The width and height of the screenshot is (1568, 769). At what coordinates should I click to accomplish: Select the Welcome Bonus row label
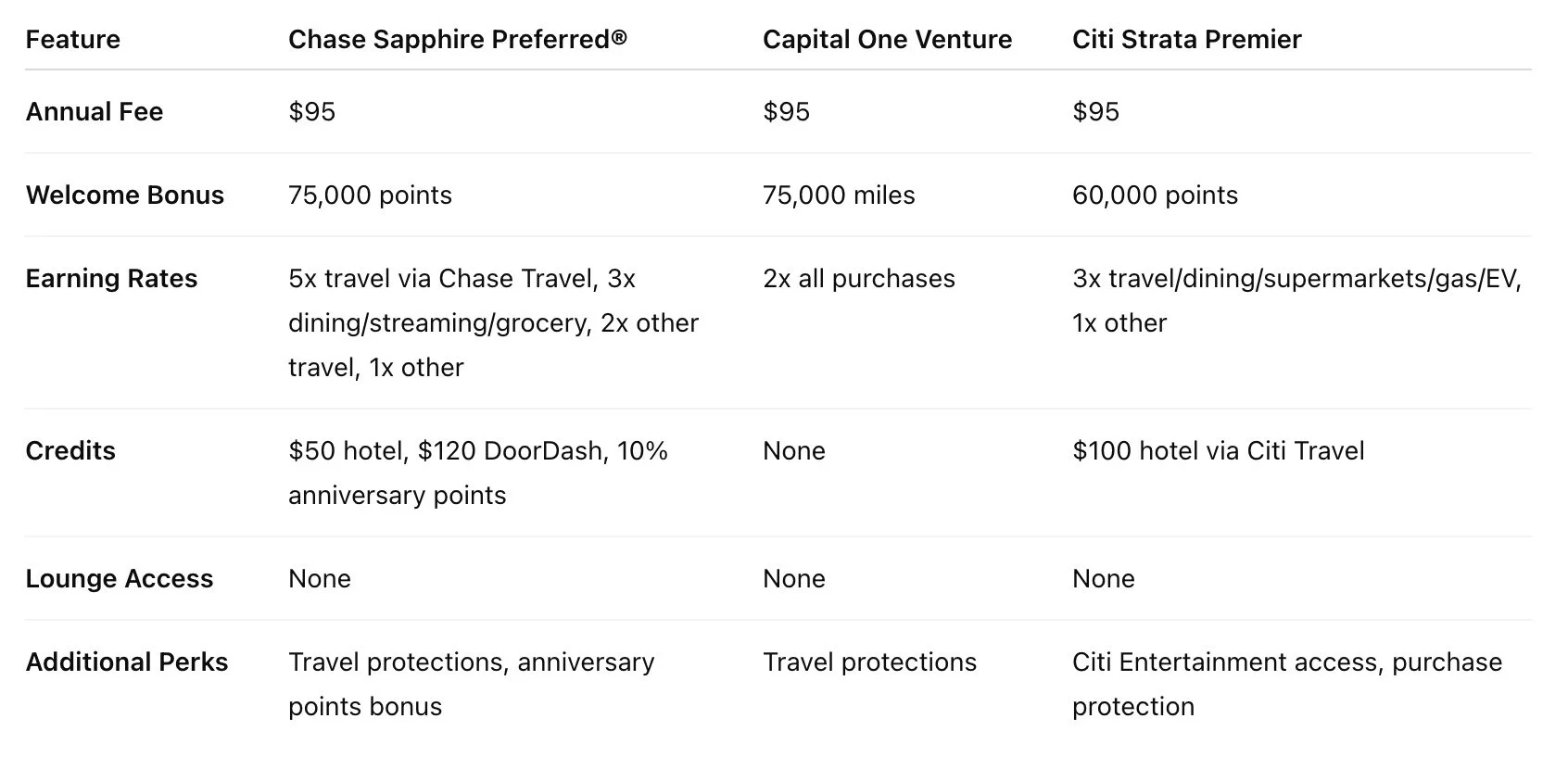(124, 195)
